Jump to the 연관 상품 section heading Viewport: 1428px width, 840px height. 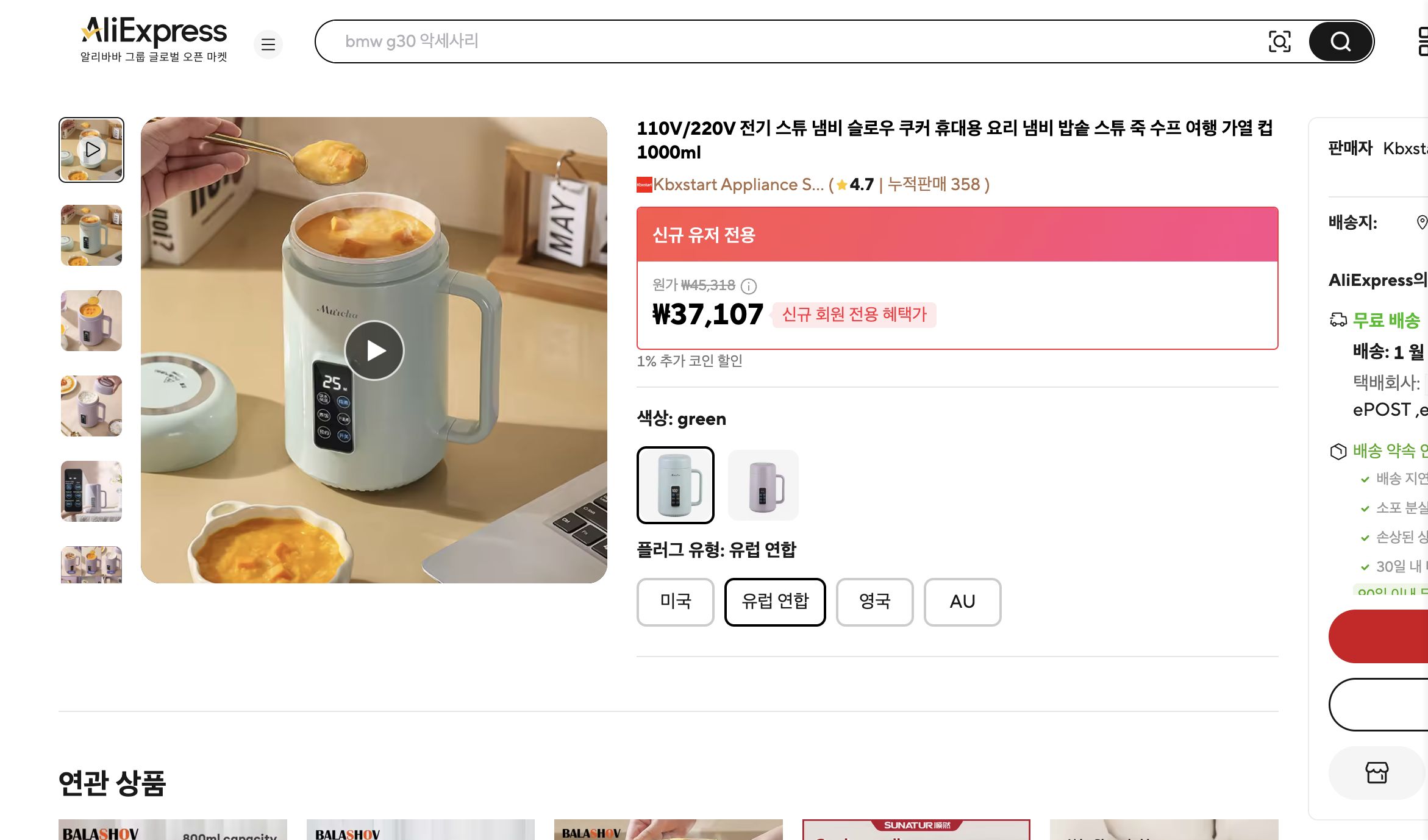tap(112, 785)
